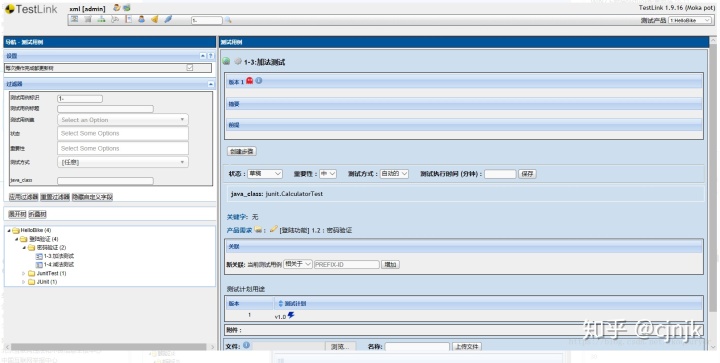The width and height of the screenshot is (720, 363).
Task: Click the document report toolbar icon
Action: point(128,19)
